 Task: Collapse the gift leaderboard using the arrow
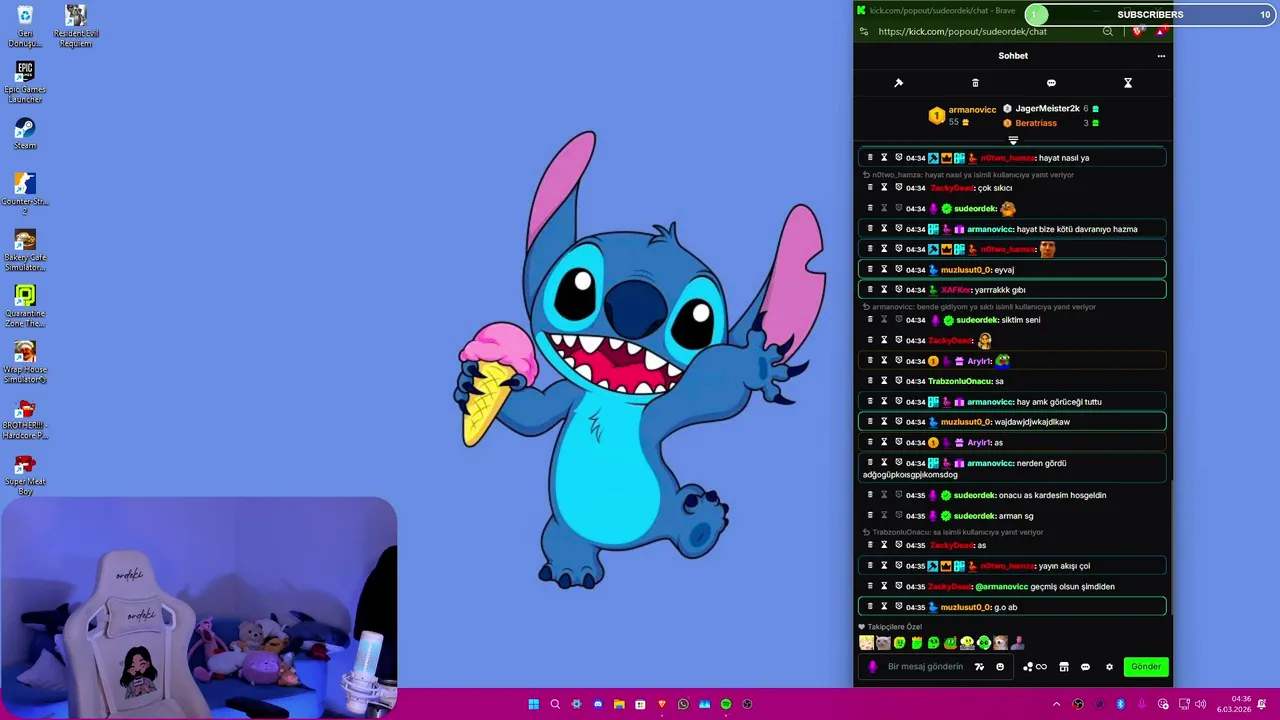click(1013, 141)
